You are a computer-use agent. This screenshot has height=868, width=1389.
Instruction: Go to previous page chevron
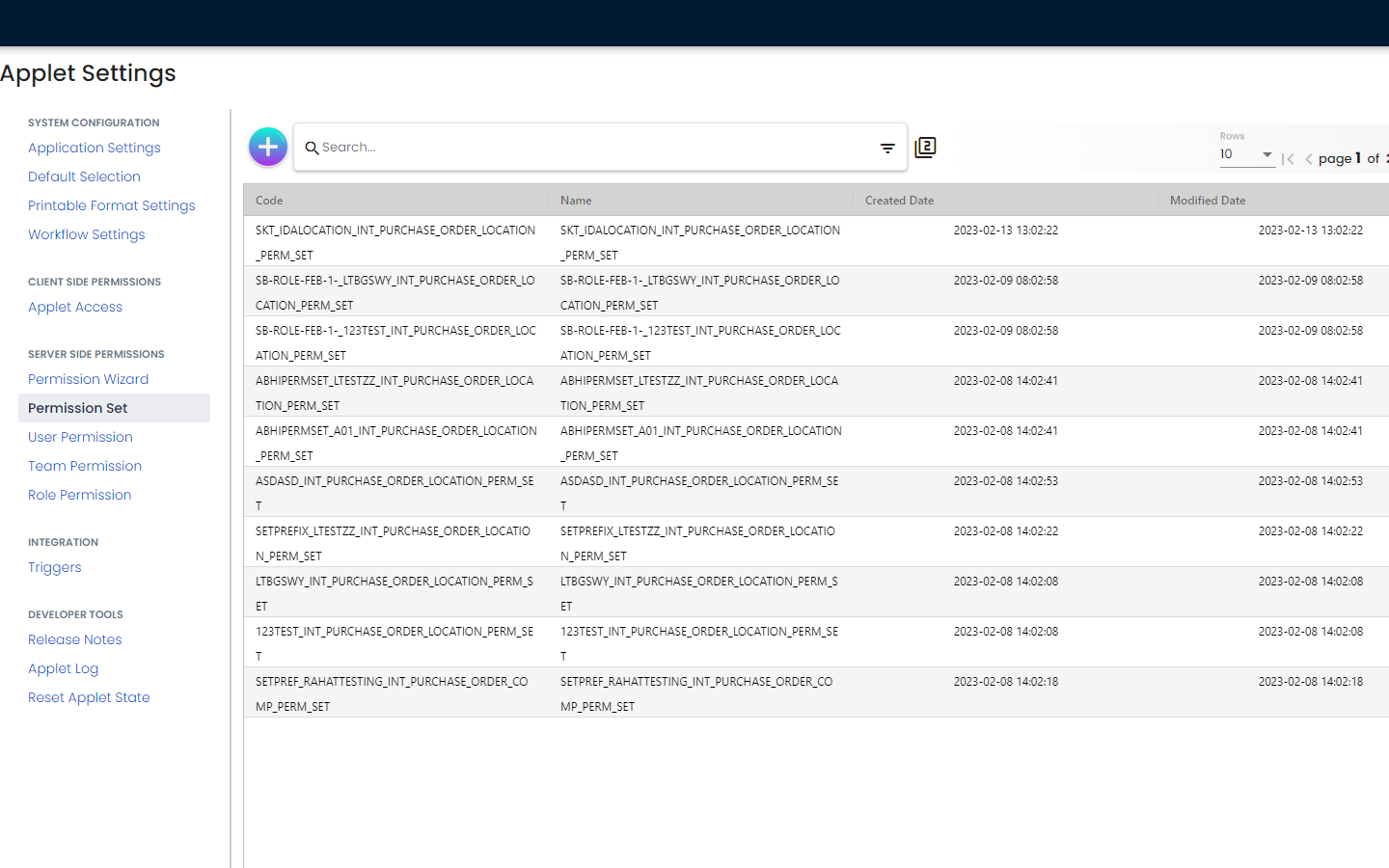(1309, 159)
